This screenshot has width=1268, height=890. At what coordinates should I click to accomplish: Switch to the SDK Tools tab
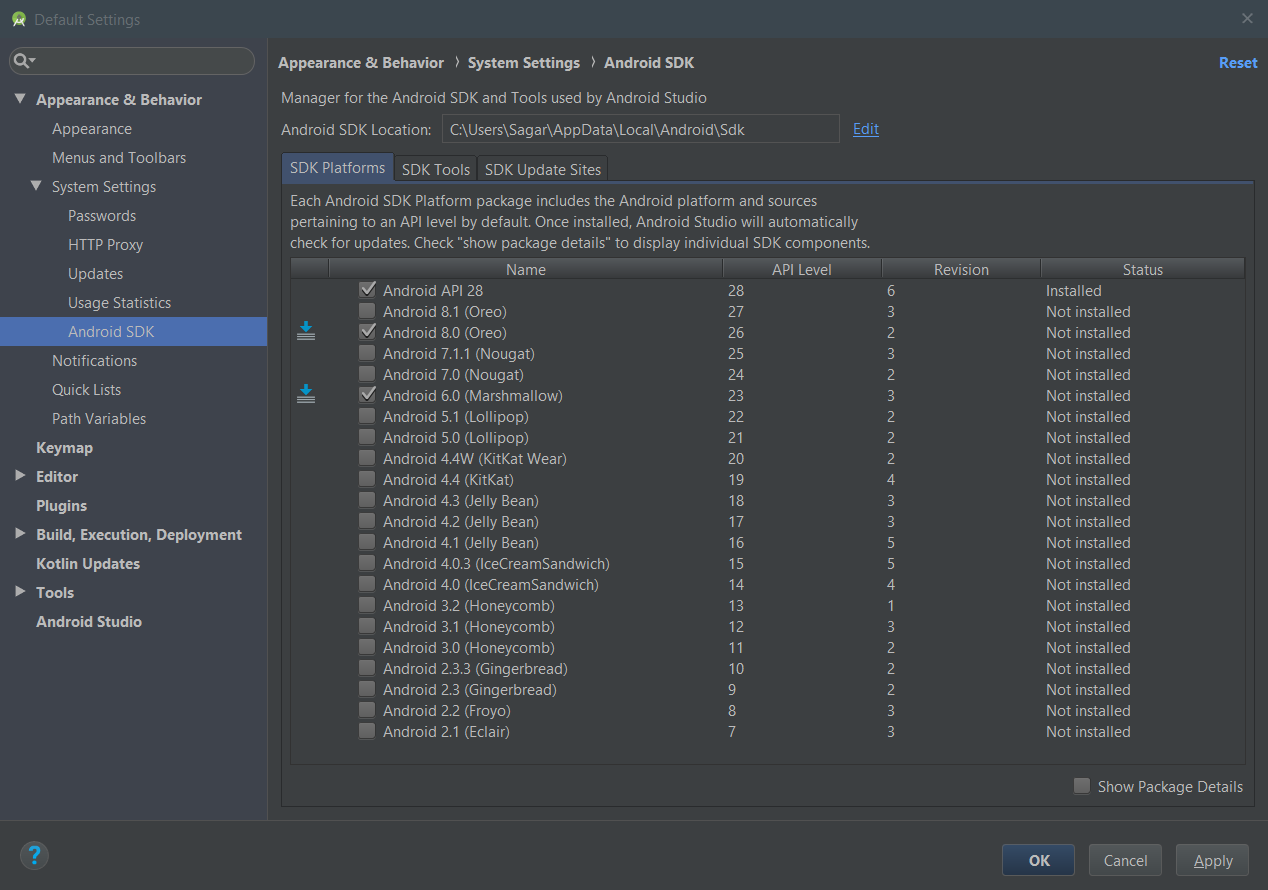point(436,169)
